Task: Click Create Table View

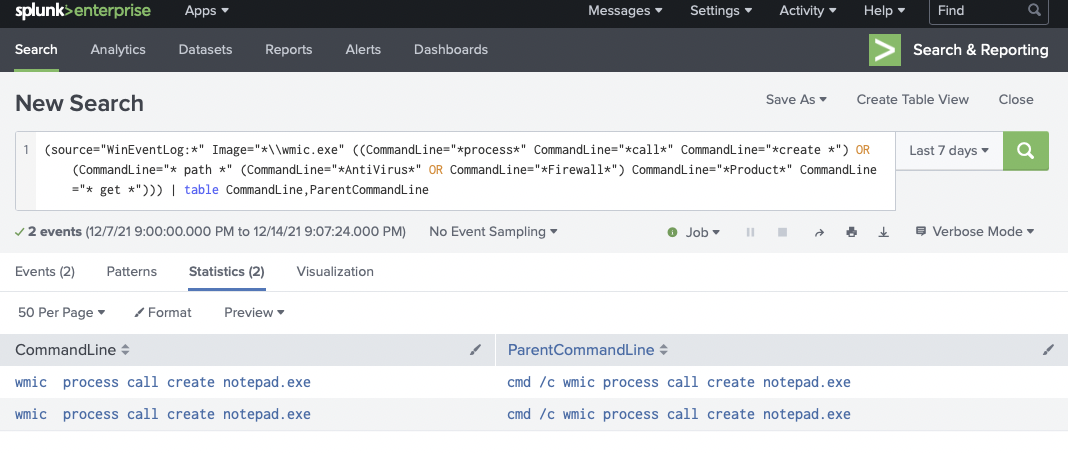Action: point(913,99)
